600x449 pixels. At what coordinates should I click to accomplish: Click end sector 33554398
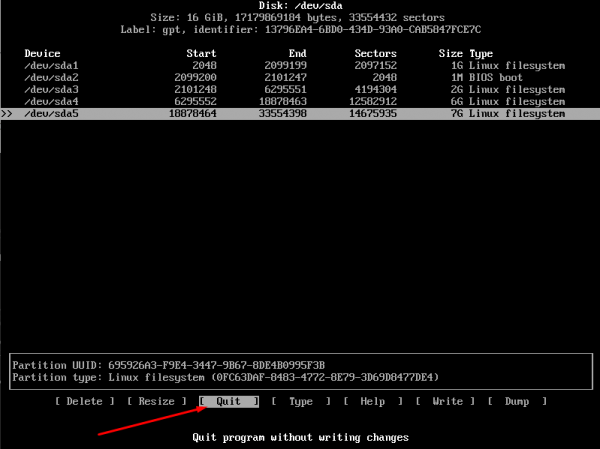[282, 114]
